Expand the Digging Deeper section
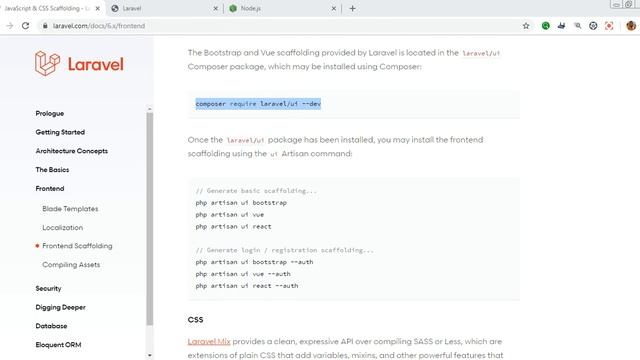The image size is (640, 360). (x=60, y=307)
